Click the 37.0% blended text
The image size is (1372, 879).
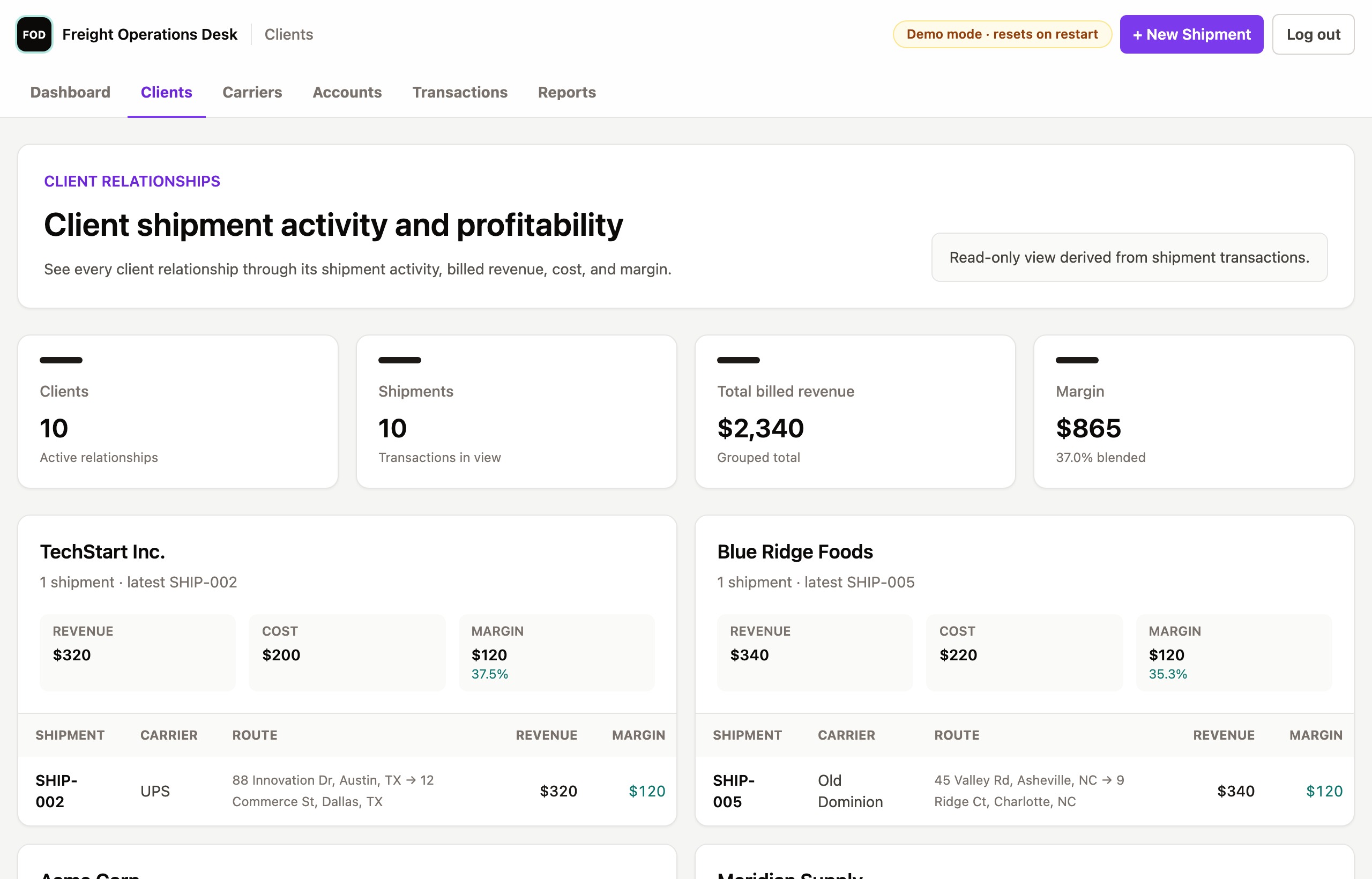(1100, 457)
